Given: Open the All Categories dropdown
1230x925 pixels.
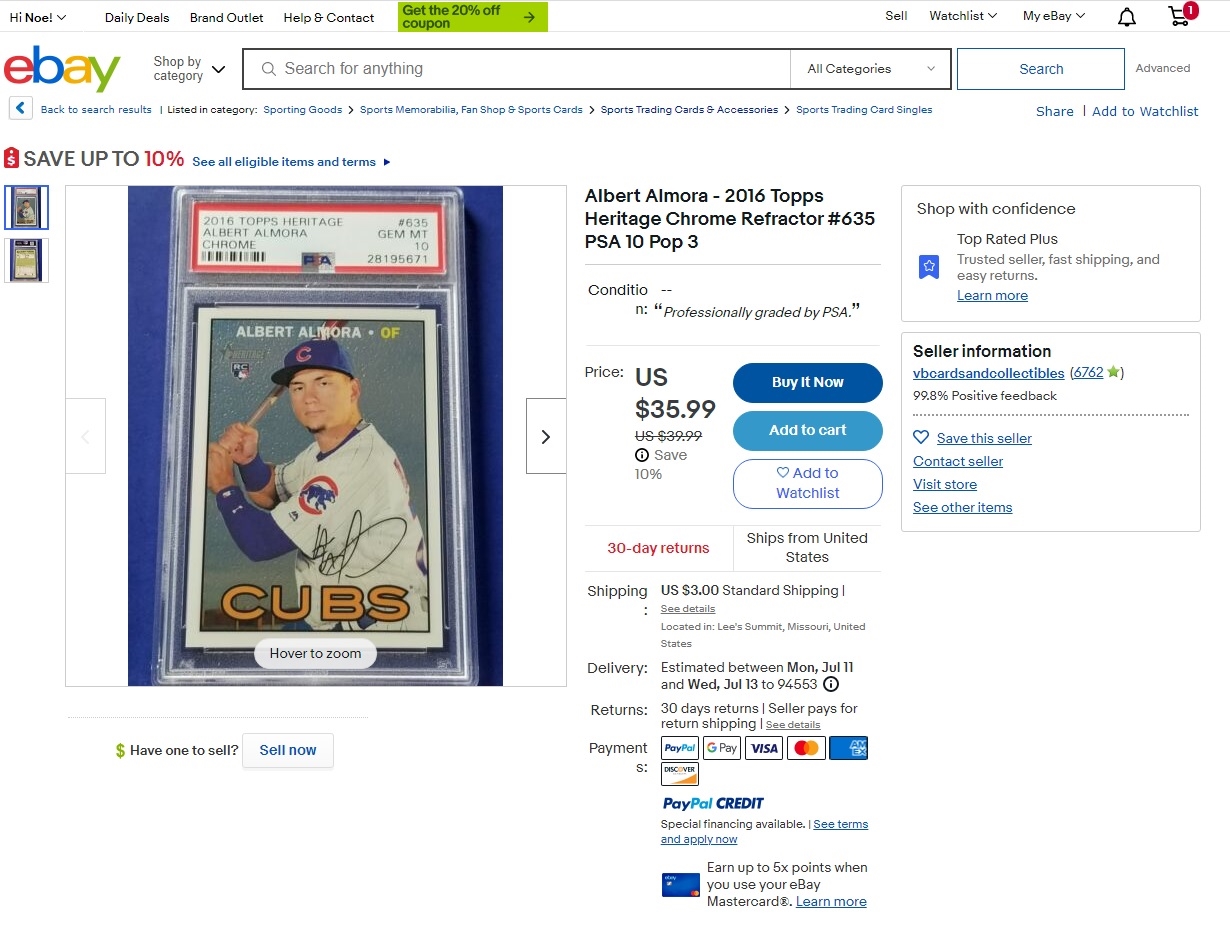Looking at the screenshot, I should pyautogui.click(x=871, y=69).
